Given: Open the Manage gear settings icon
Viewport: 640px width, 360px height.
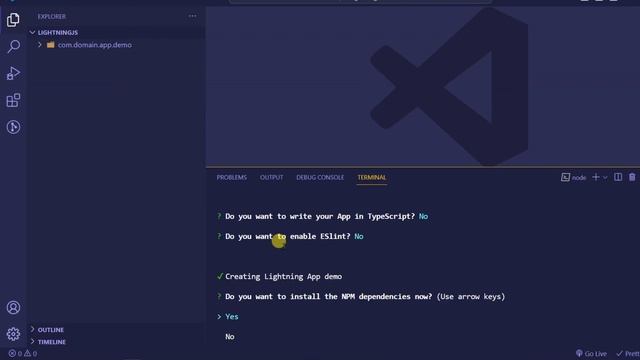Looking at the screenshot, I should 13,334.
